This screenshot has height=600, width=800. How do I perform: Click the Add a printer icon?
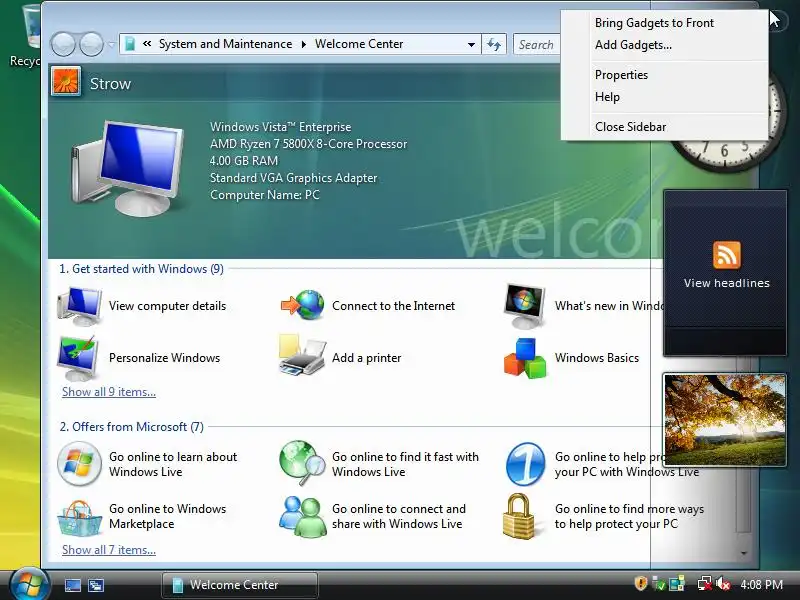coord(302,355)
